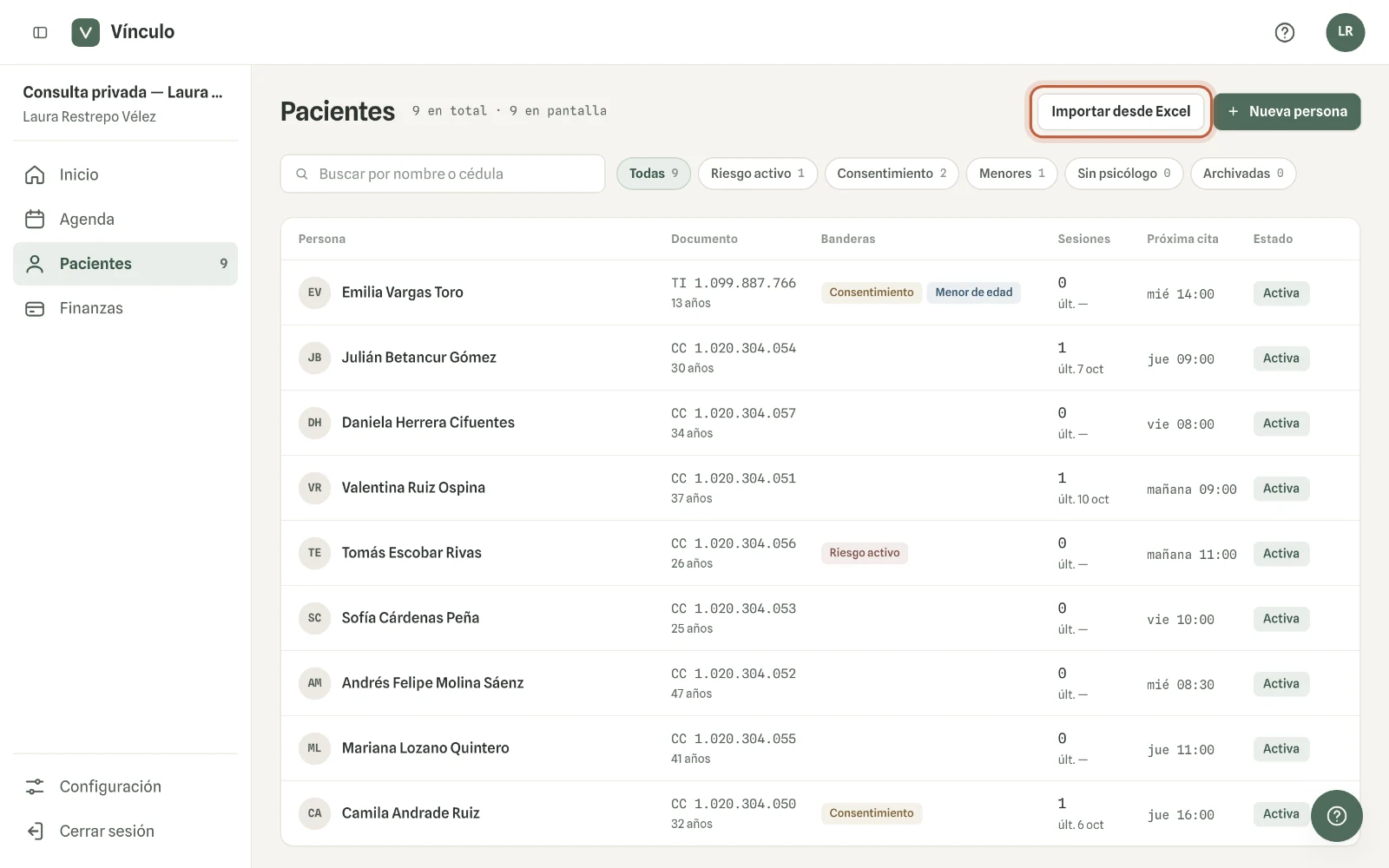Click the floating help button
The image size is (1389, 868).
tap(1337, 816)
